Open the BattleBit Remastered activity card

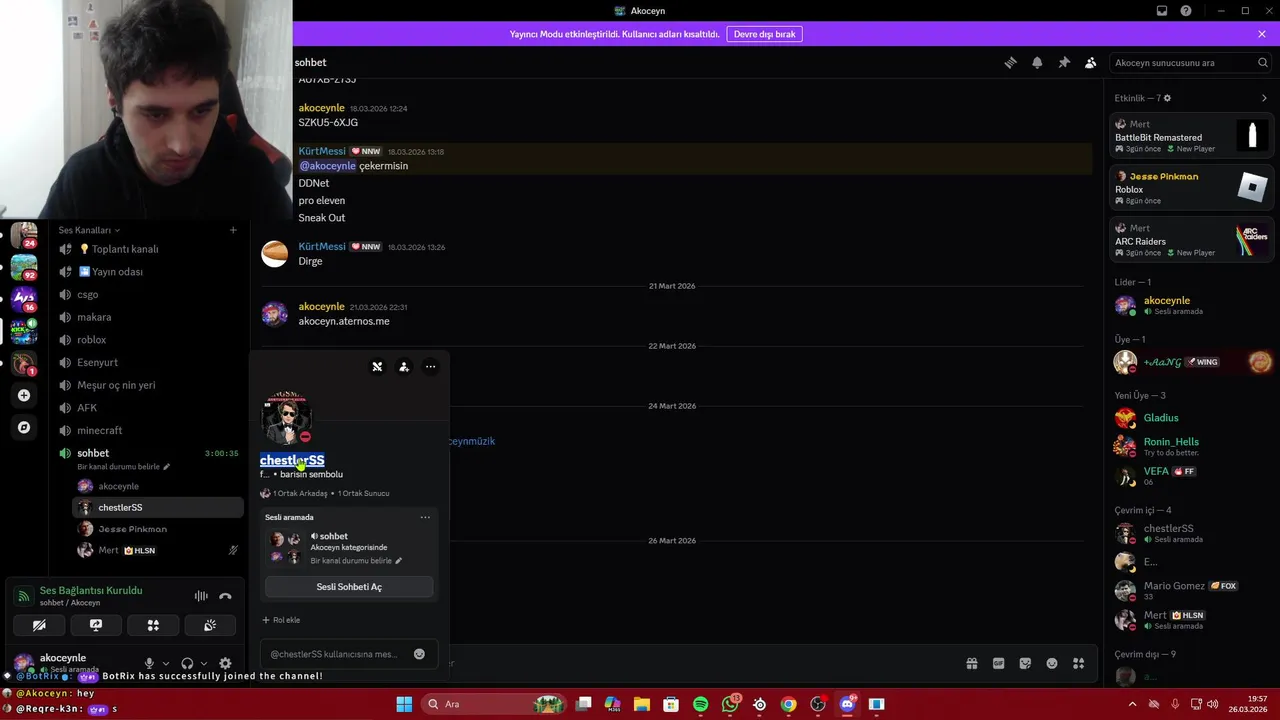coord(1191,136)
